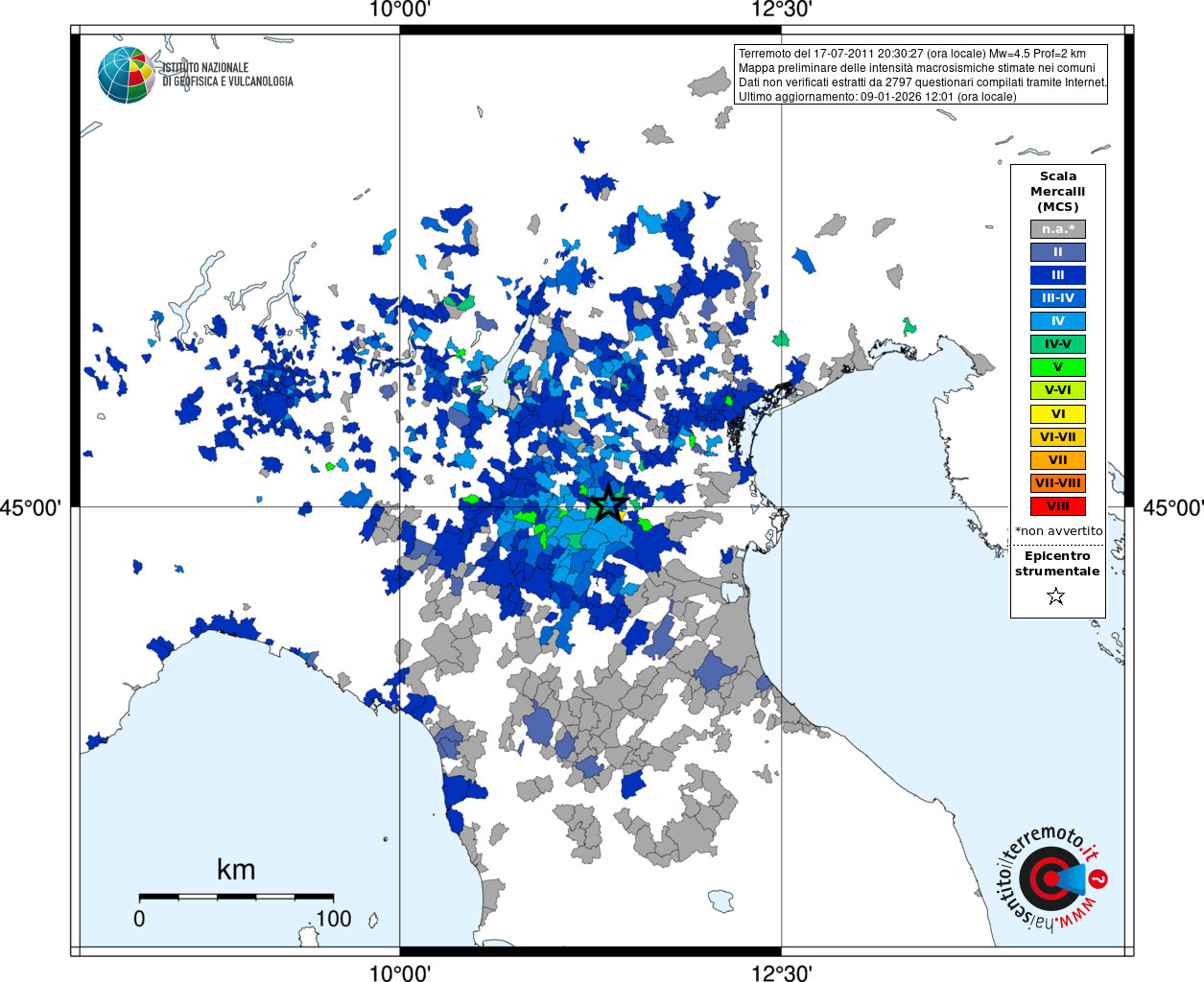Click the '*non avvertito' legend note
This screenshot has height=982, width=1204.
pos(1058,531)
